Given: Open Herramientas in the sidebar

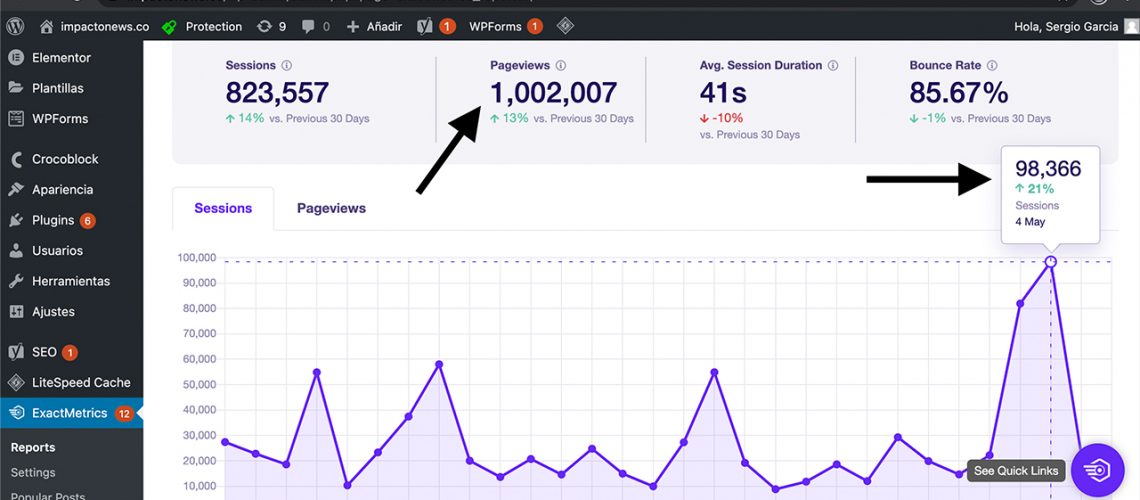Looking at the screenshot, I should [71, 281].
